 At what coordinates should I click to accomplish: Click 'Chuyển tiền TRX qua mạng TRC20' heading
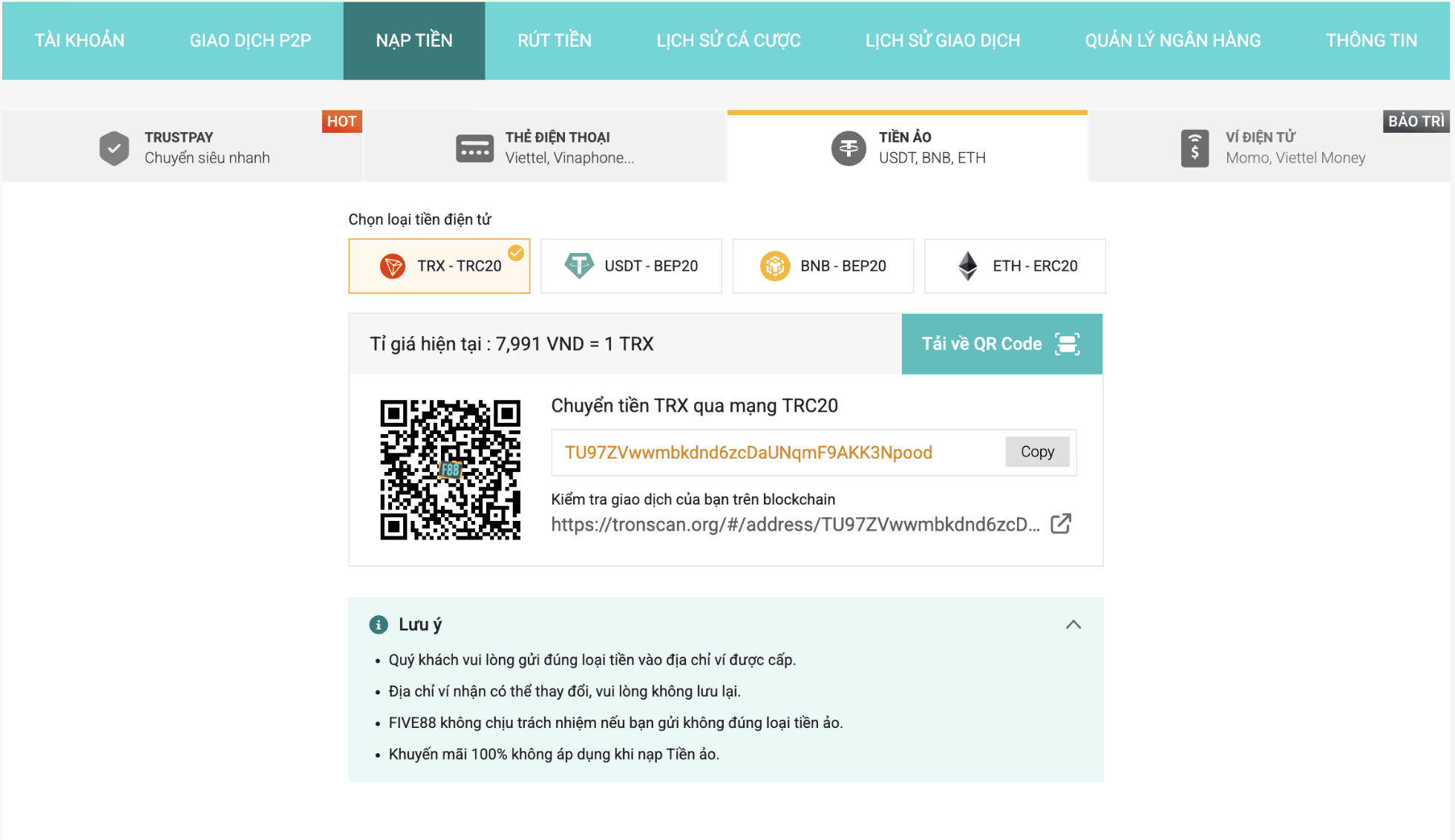coord(694,406)
